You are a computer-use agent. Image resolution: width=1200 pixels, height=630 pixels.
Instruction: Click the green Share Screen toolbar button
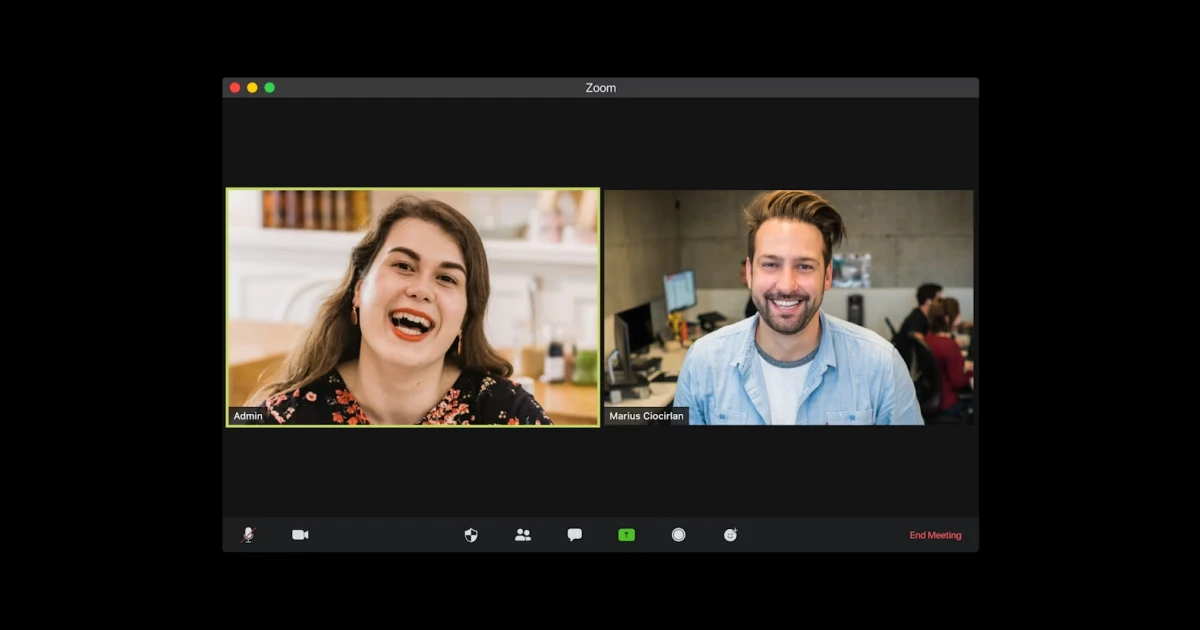point(625,535)
